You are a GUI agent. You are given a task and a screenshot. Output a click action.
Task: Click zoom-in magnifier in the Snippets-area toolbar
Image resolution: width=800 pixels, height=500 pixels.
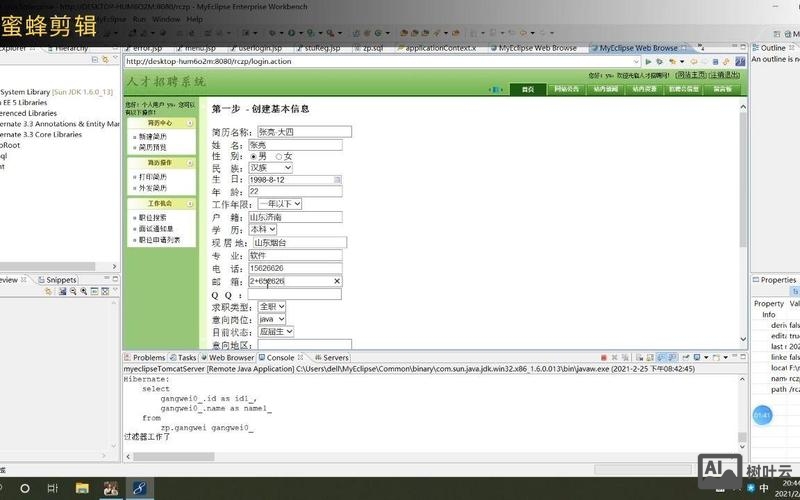coord(84,291)
